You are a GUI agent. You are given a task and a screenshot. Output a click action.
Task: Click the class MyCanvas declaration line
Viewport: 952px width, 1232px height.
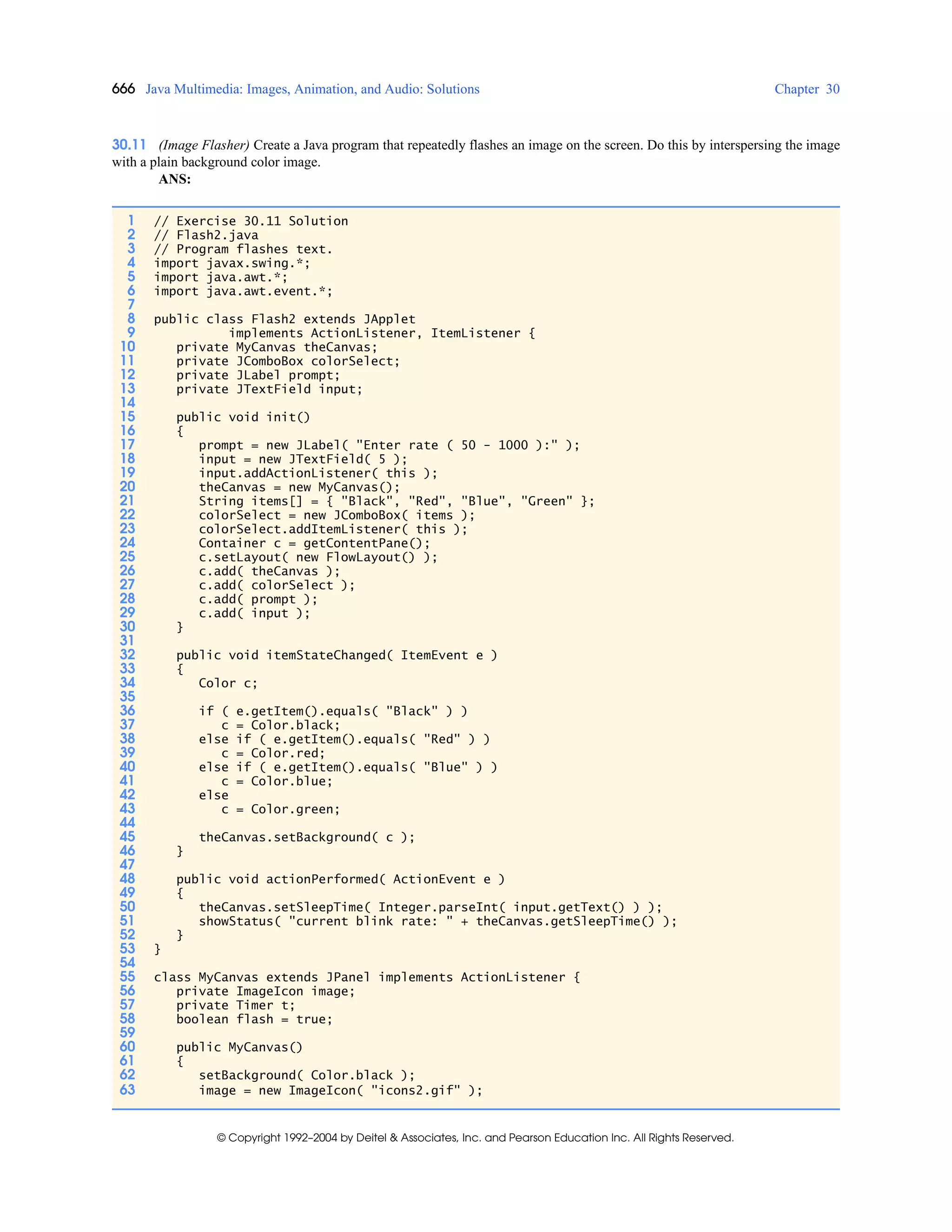(367, 978)
